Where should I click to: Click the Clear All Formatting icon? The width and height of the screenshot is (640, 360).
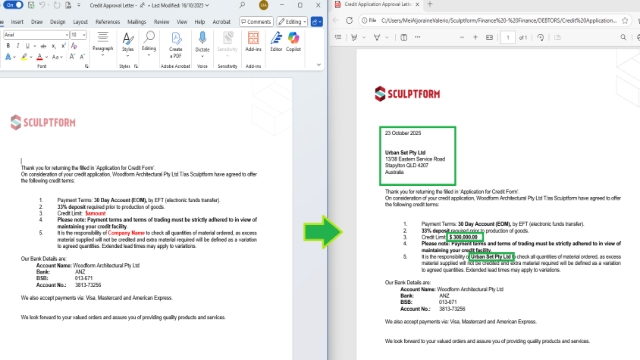(x=74, y=46)
